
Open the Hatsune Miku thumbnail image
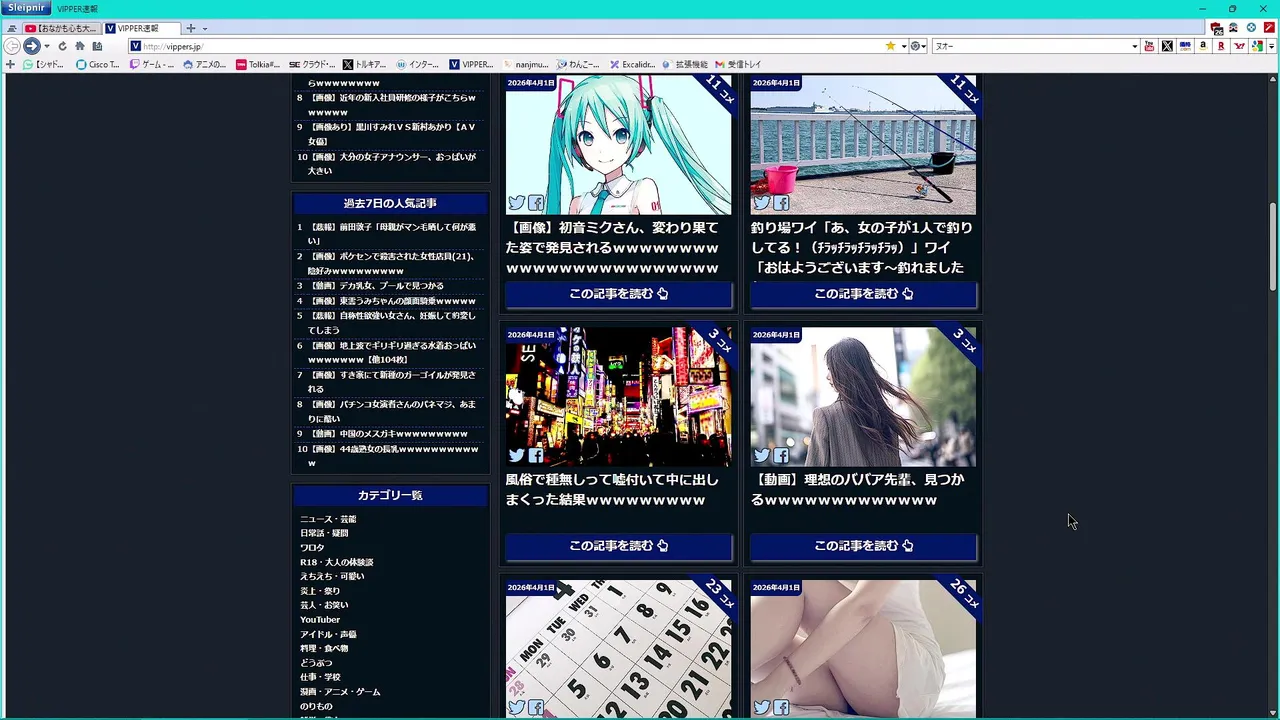pos(619,145)
